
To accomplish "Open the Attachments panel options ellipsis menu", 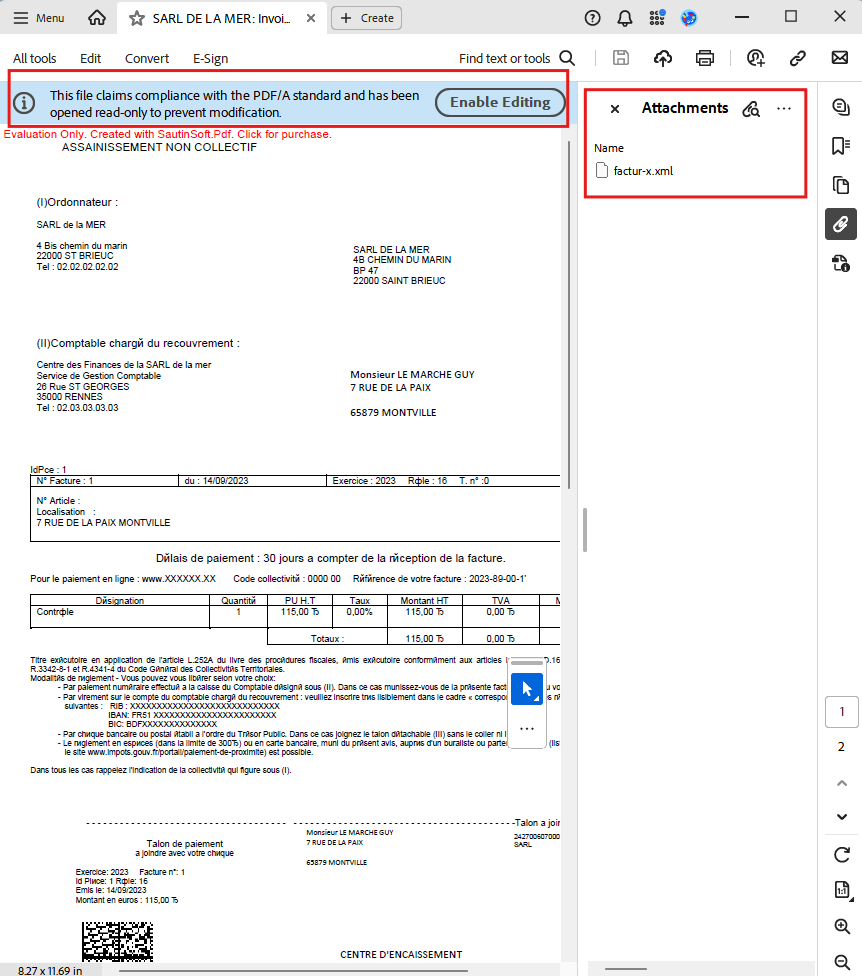I will click(784, 108).
